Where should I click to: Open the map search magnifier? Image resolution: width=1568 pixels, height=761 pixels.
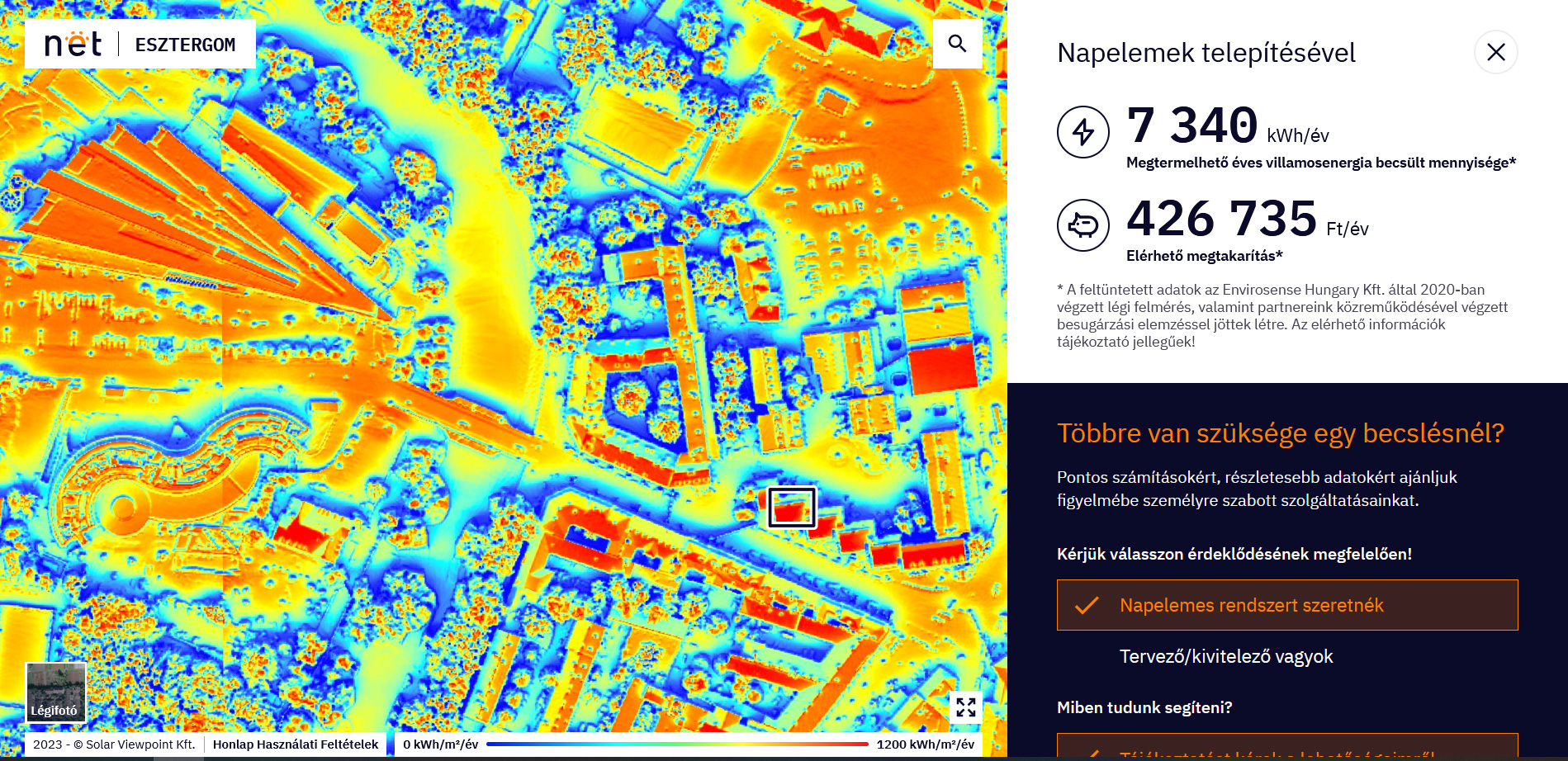point(957,44)
